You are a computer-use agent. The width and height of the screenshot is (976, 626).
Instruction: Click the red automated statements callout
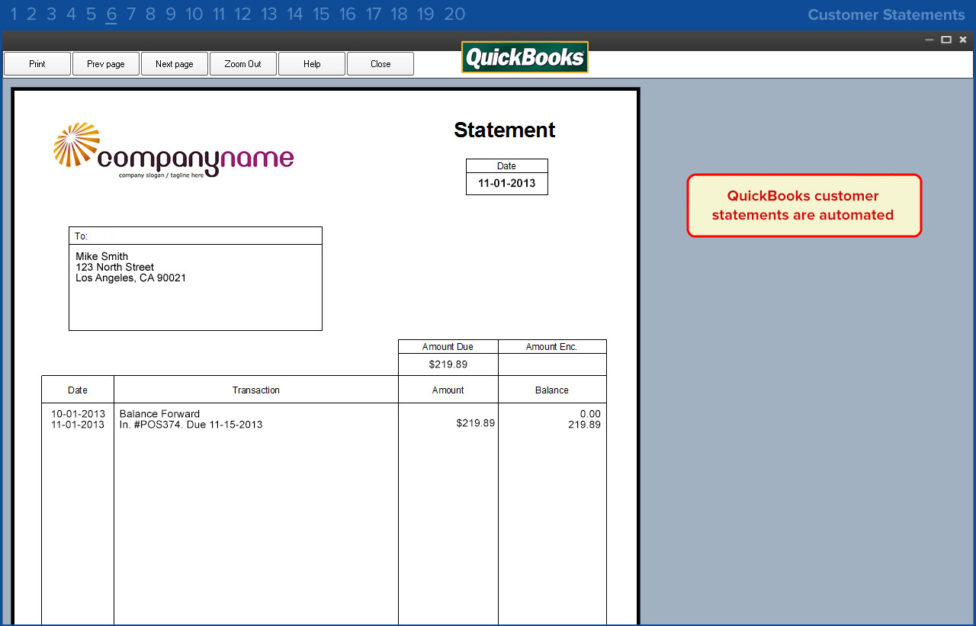coord(803,206)
